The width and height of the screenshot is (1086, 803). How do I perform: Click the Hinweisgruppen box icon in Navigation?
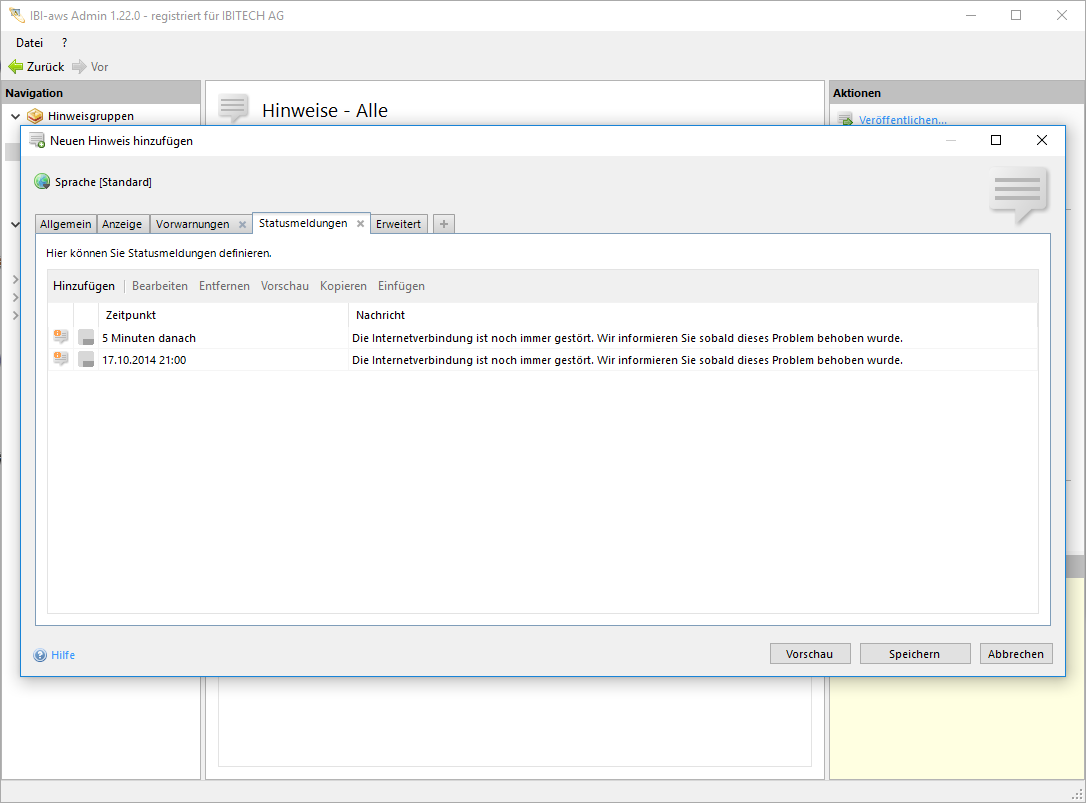click(36, 116)
